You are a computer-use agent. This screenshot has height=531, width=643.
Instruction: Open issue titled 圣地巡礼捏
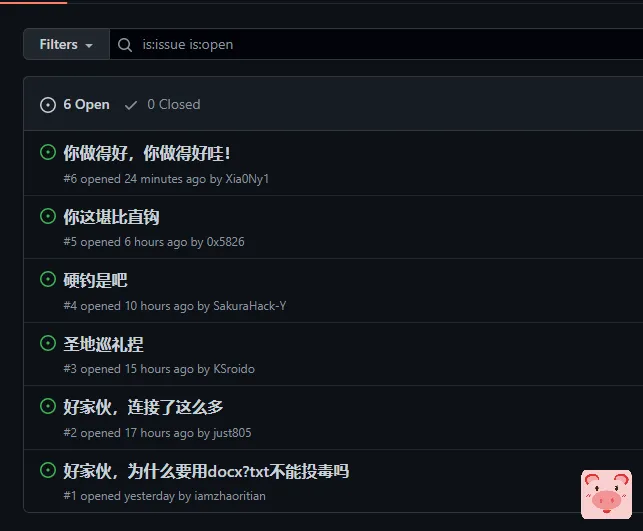[103, 344]
